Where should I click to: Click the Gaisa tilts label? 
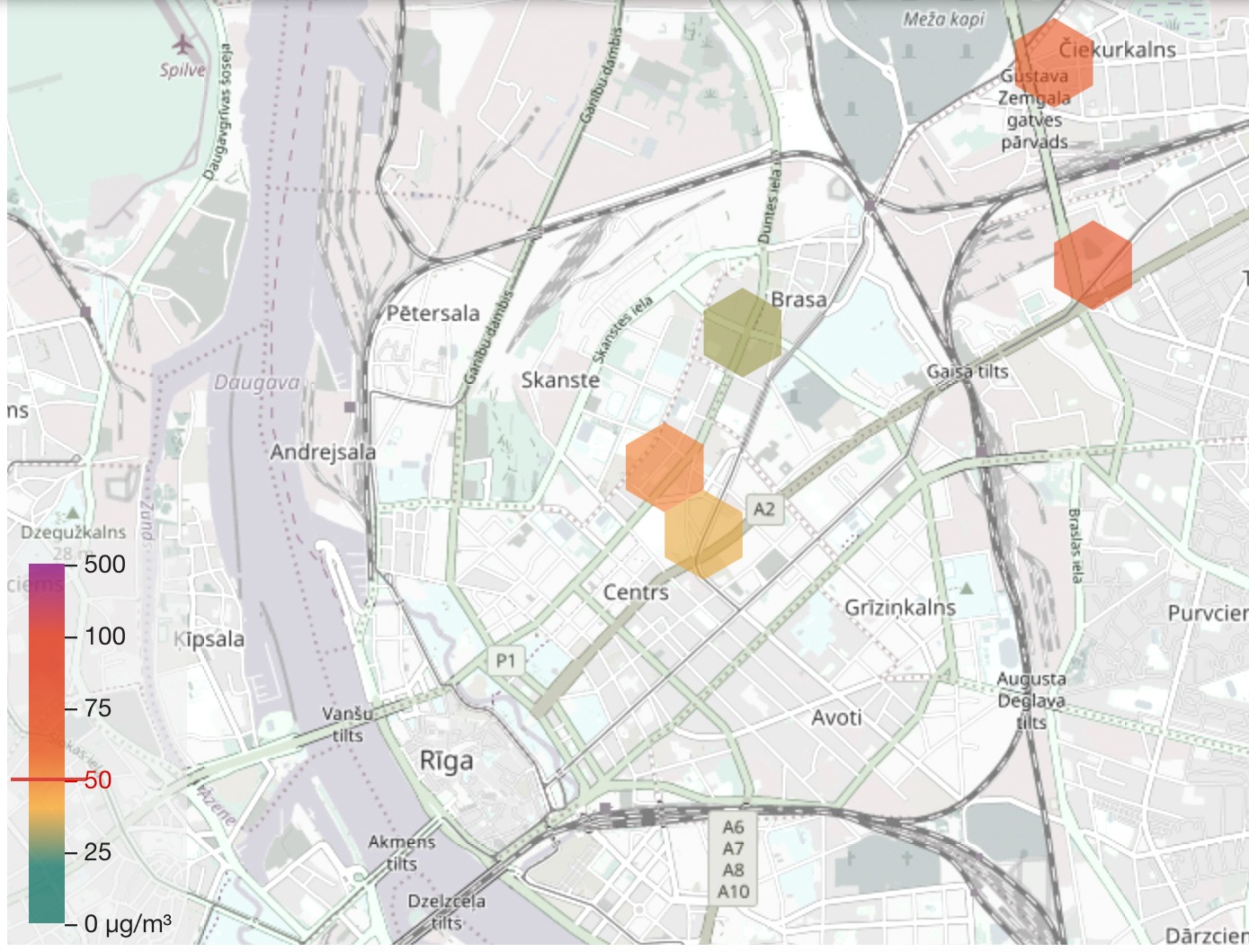[x=968, y=371]
